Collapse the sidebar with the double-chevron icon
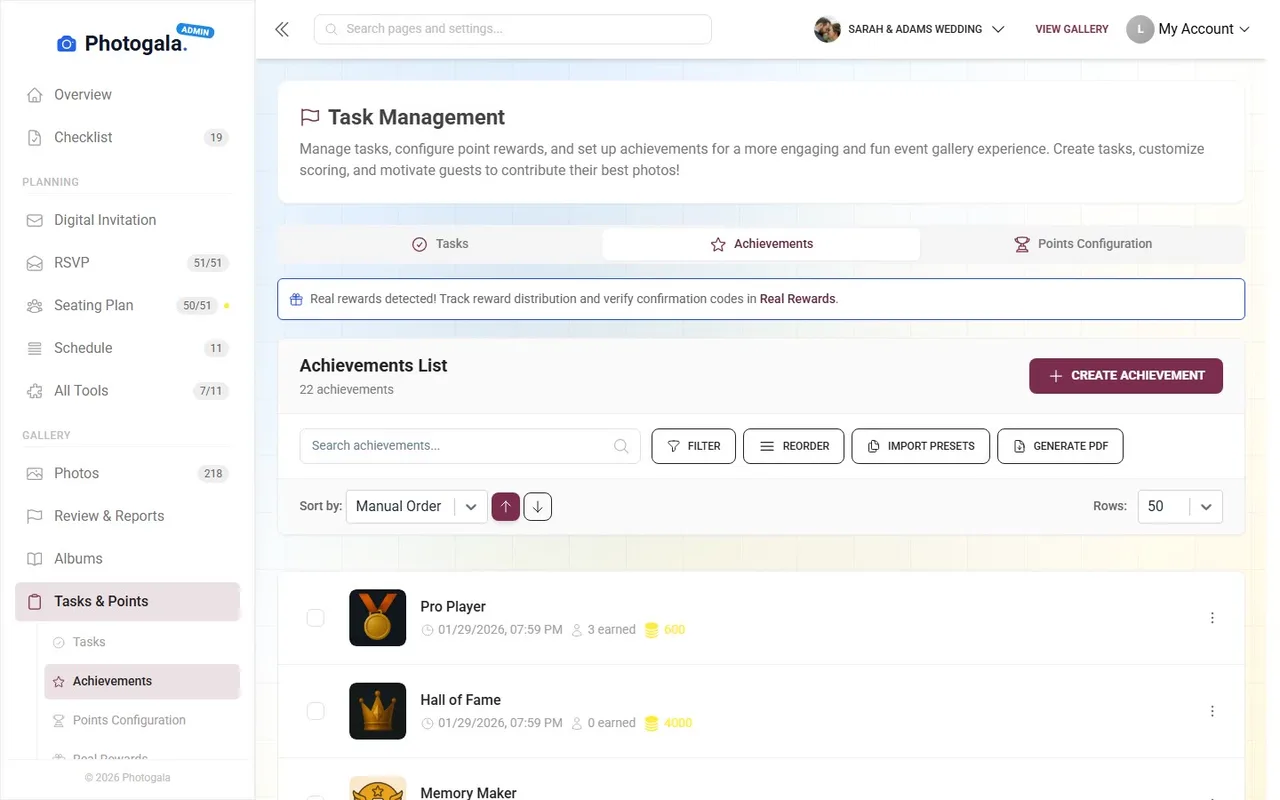Screen dimensions: 1280x800 tap(282, 29)
